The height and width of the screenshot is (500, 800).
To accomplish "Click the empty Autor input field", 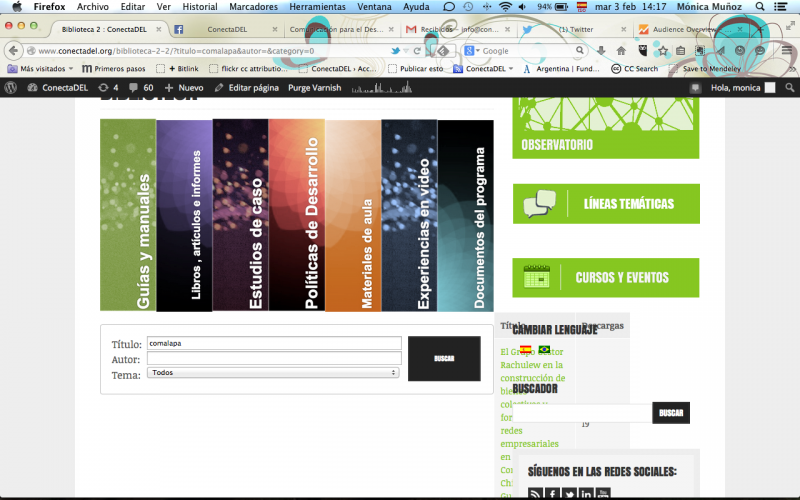I will (274, 358).
